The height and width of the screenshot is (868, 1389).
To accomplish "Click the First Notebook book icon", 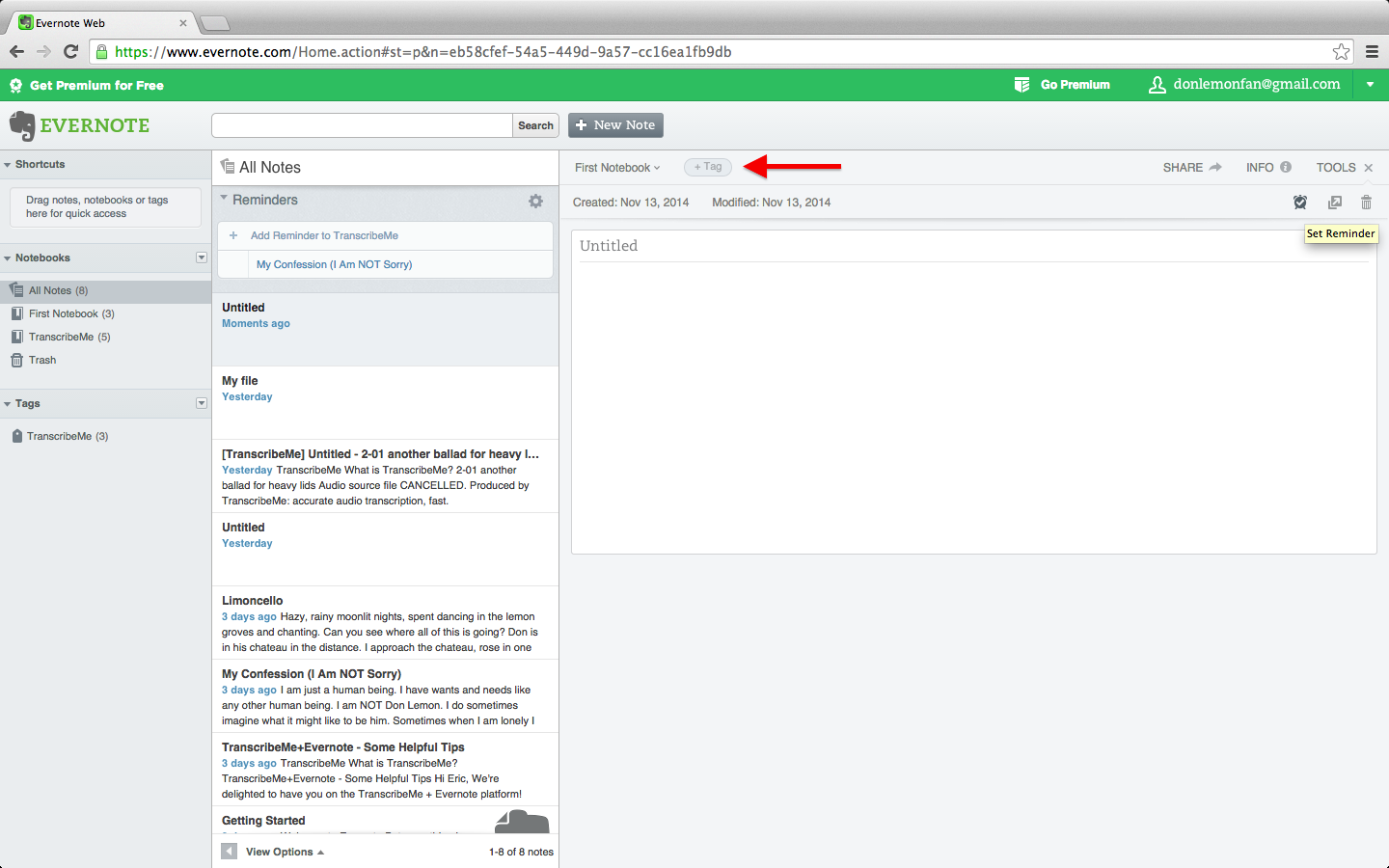I will [x=16, y=313].
